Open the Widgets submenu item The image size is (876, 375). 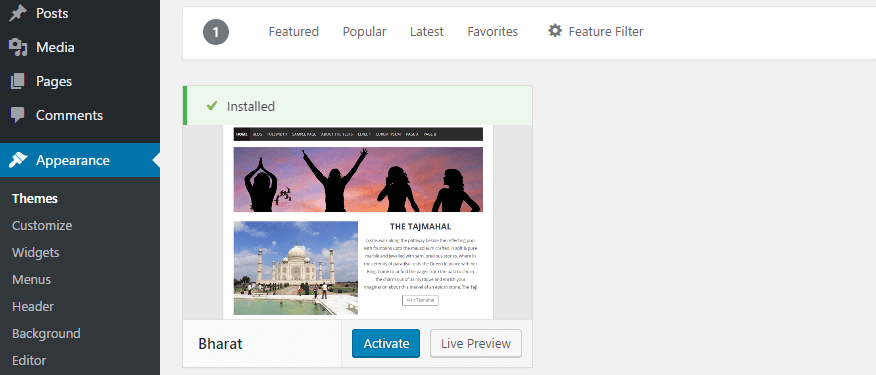tap(35, 253)
